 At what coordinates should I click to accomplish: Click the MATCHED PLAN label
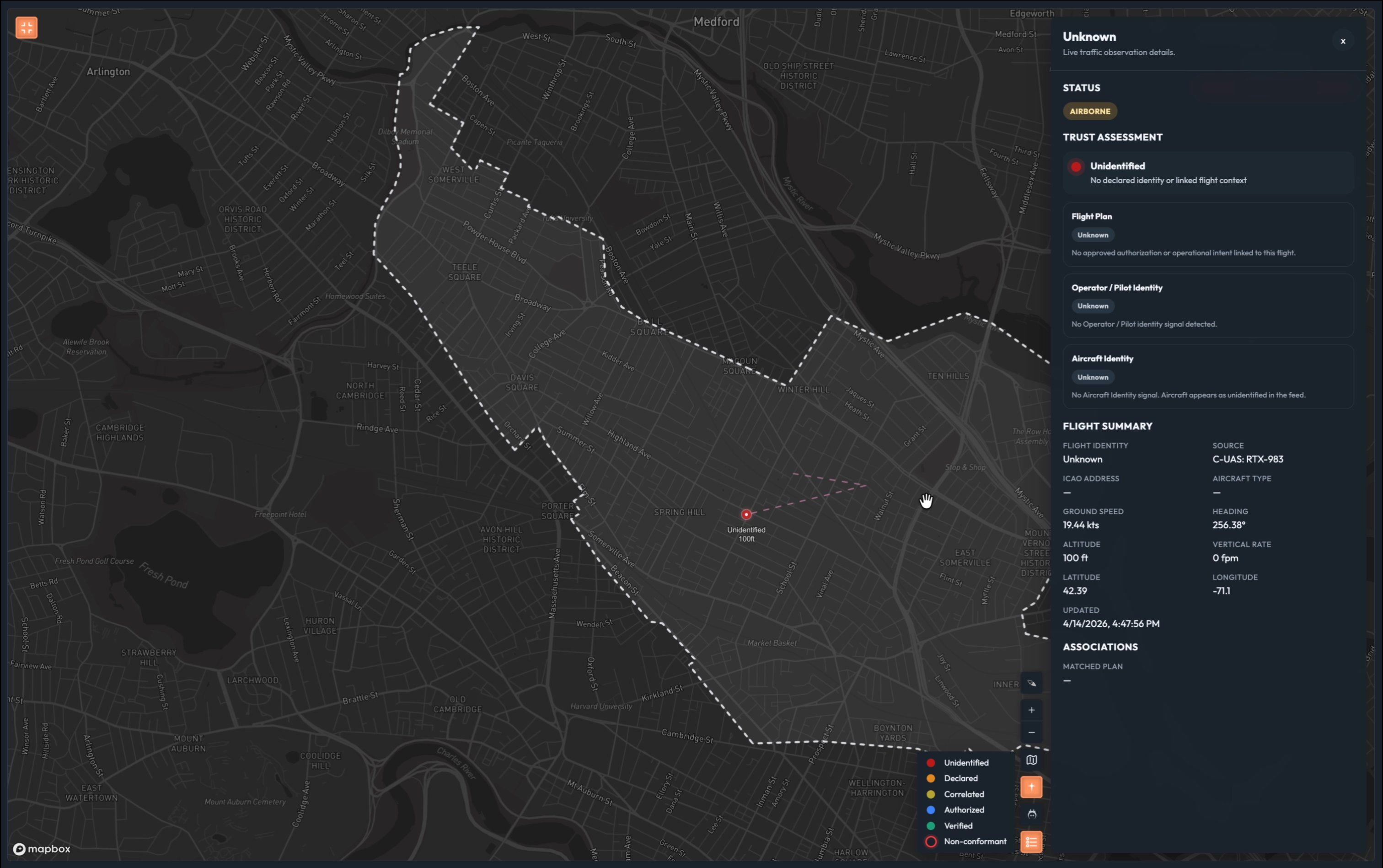1092,666
